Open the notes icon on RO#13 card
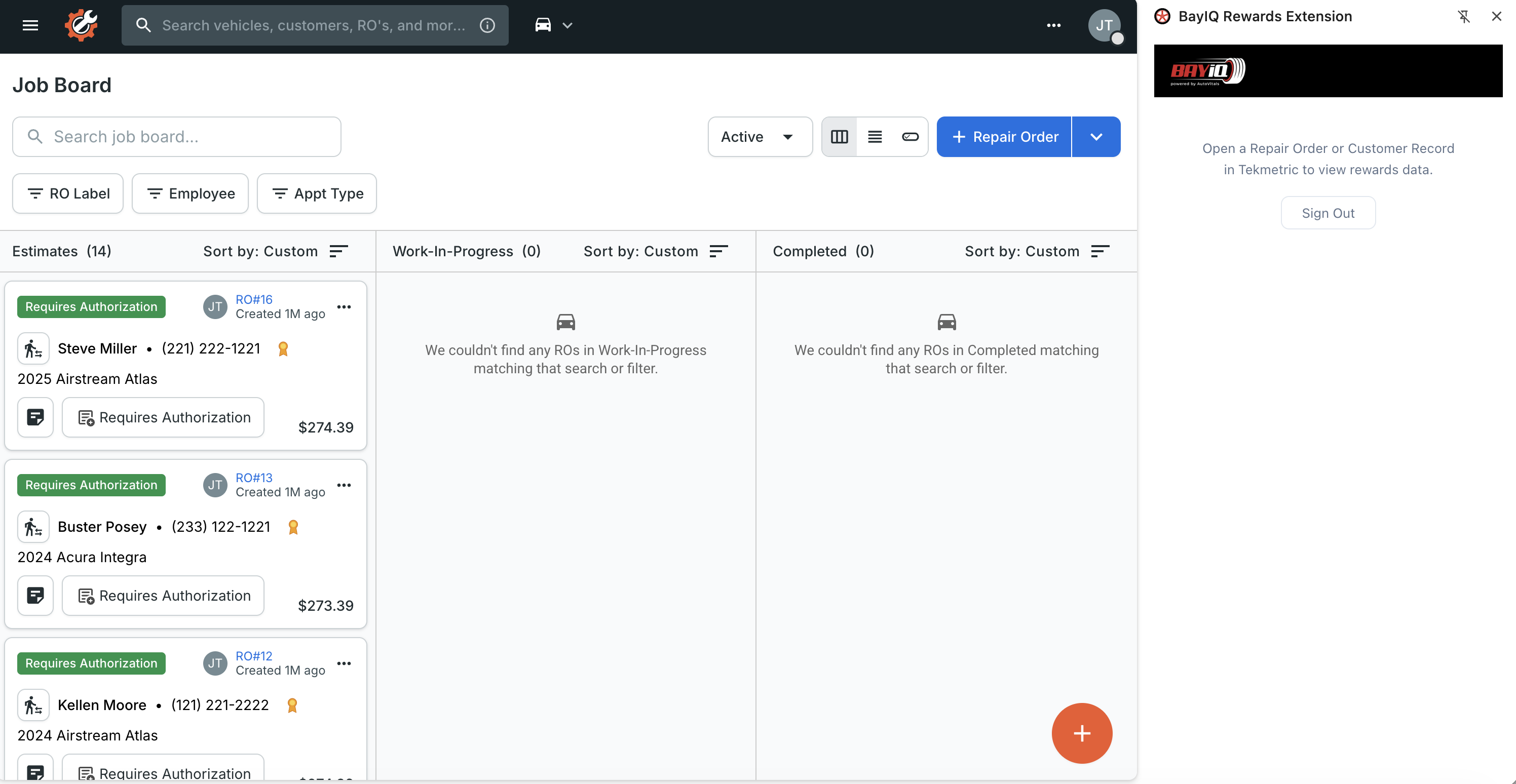Viewport: 1516px width, 784px height. point(35,595)
